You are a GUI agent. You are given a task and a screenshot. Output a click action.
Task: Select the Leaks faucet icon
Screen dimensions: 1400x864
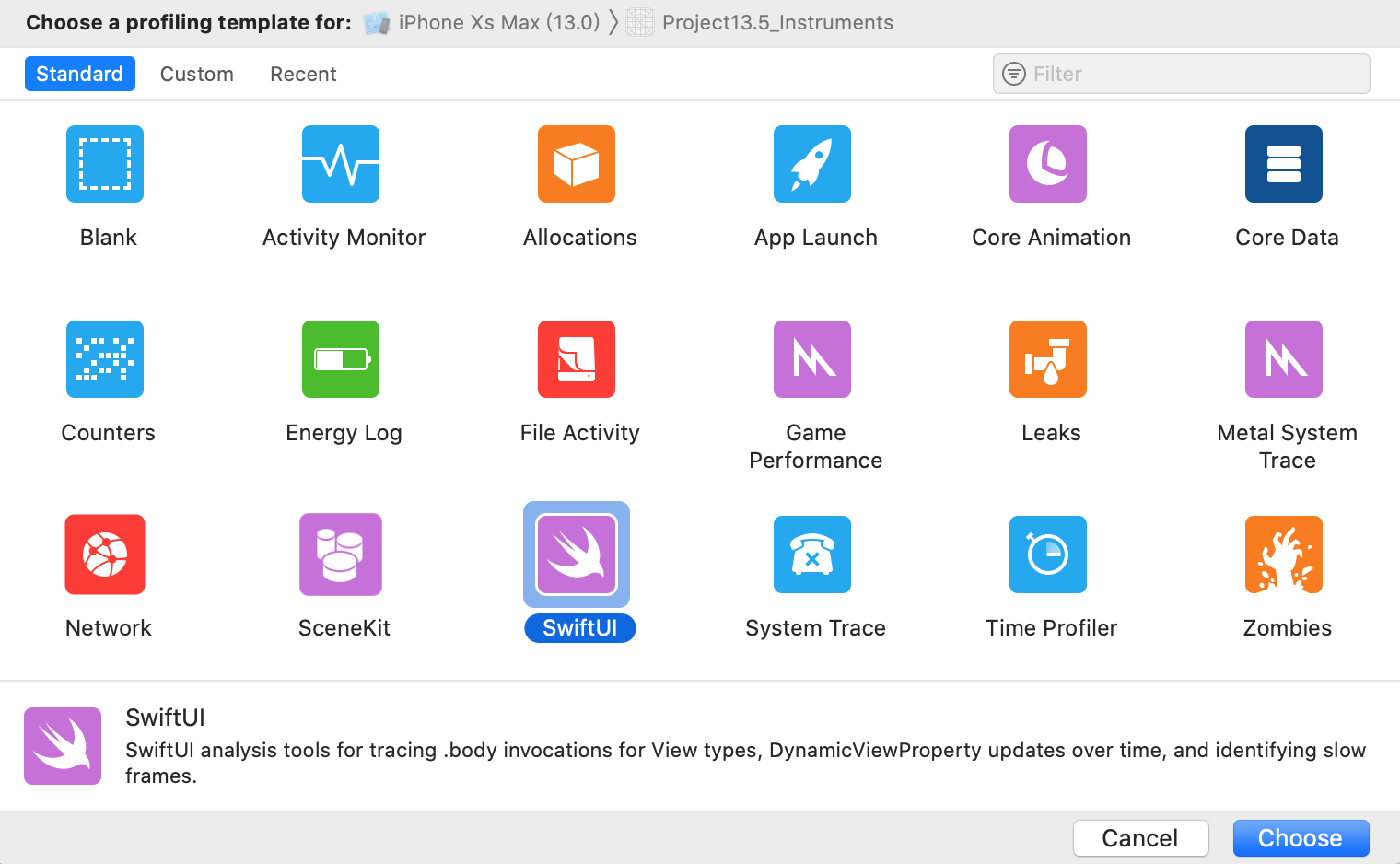1048,359
